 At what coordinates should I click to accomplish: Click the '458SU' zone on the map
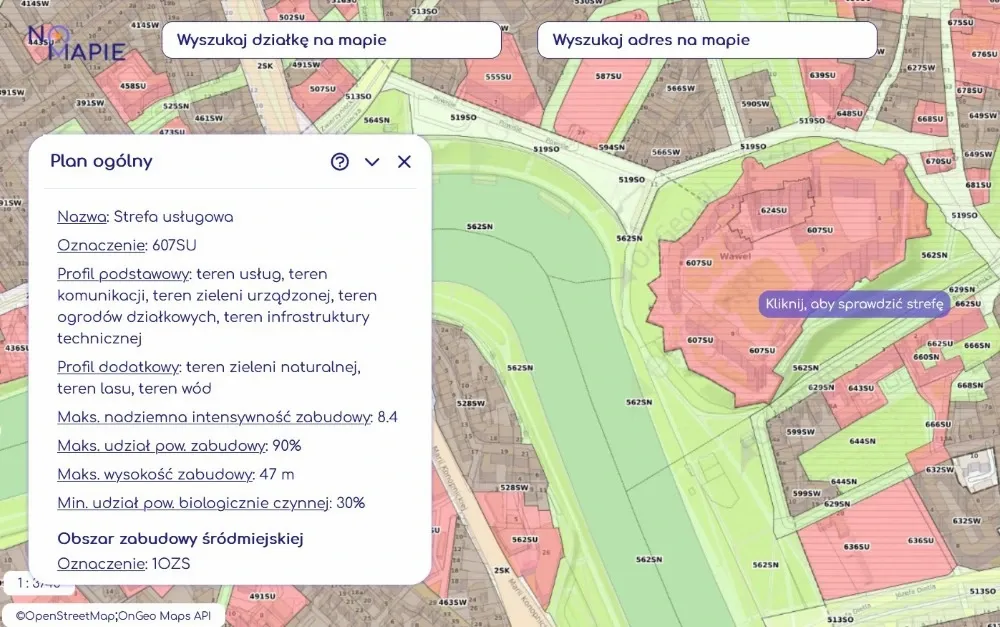[133, 86]
